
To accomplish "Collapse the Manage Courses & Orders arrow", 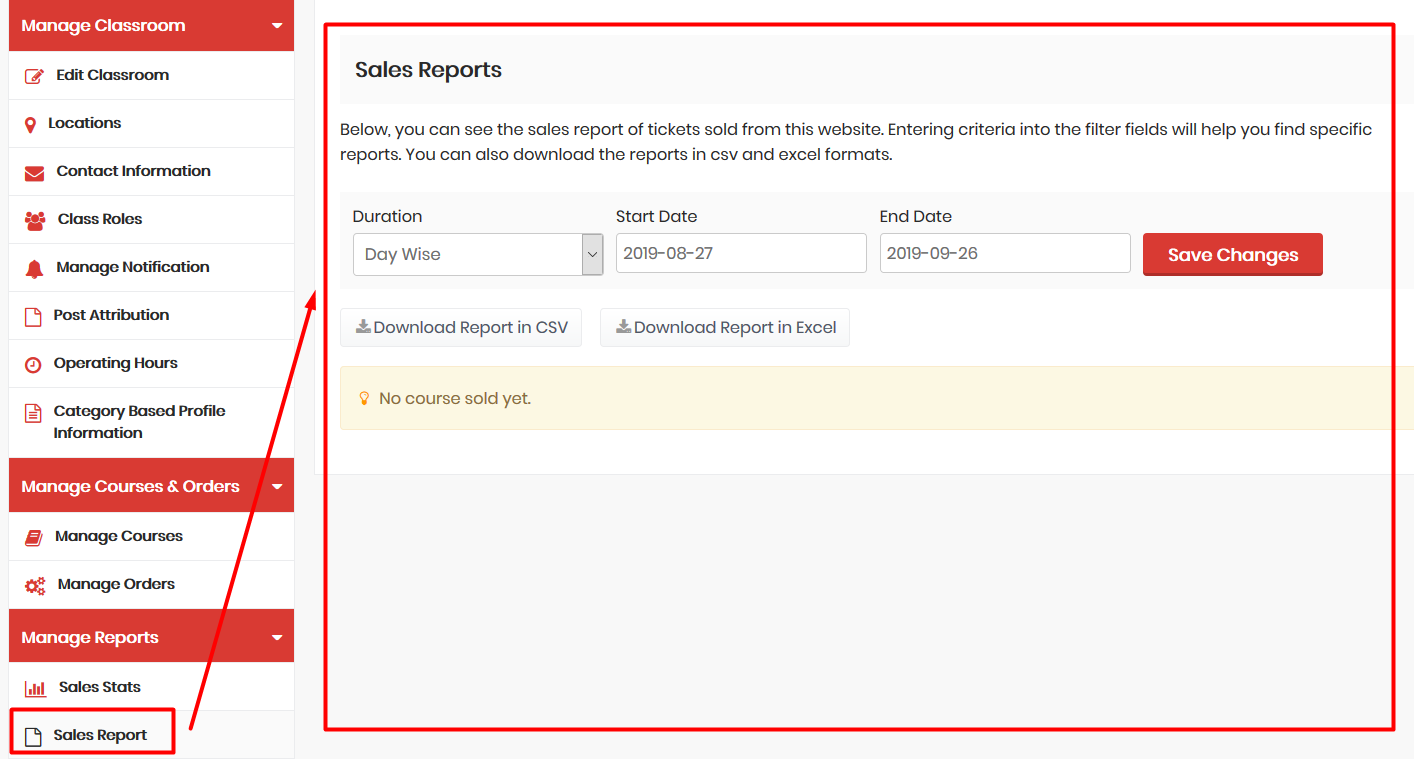I will pos(277,487).
